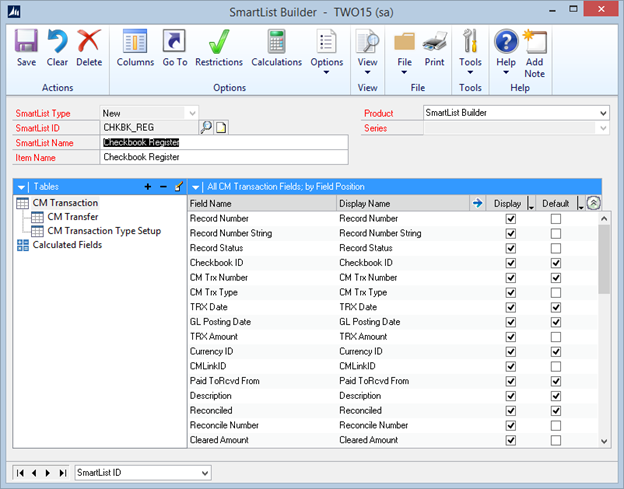The width and height of the screenshot is (624, 489).
Task: Click the Tools wrench icon
Action: point(470,41)
